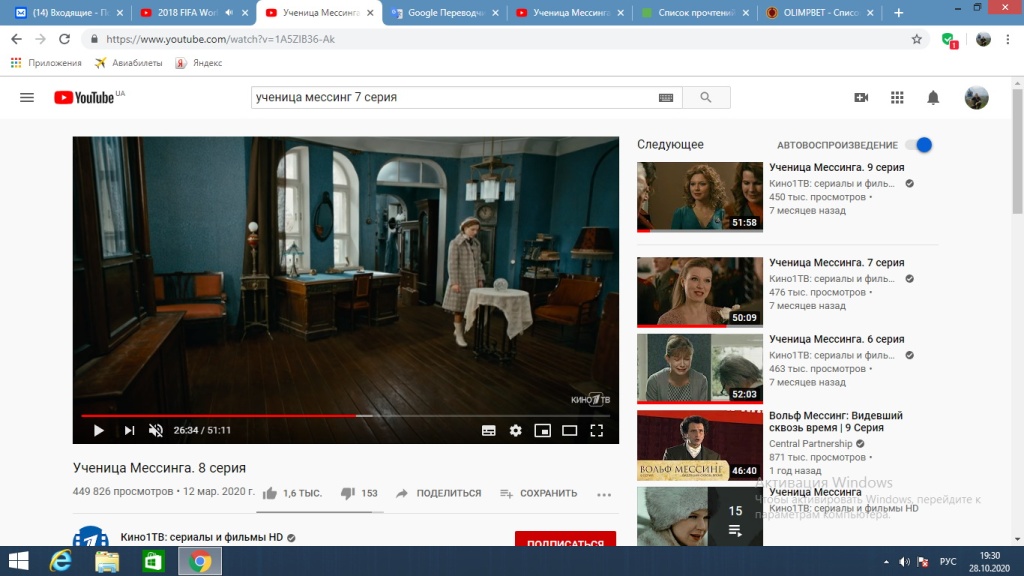Open Ученица Мессинга playlist of 15 videos
1024x576 pixels.
click(699, 516)
